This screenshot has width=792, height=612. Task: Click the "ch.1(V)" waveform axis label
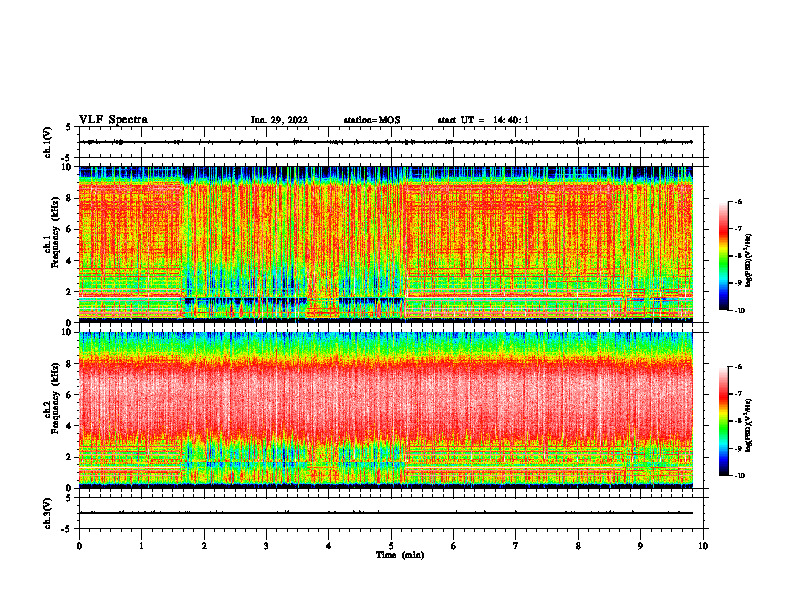pos(48,142)
